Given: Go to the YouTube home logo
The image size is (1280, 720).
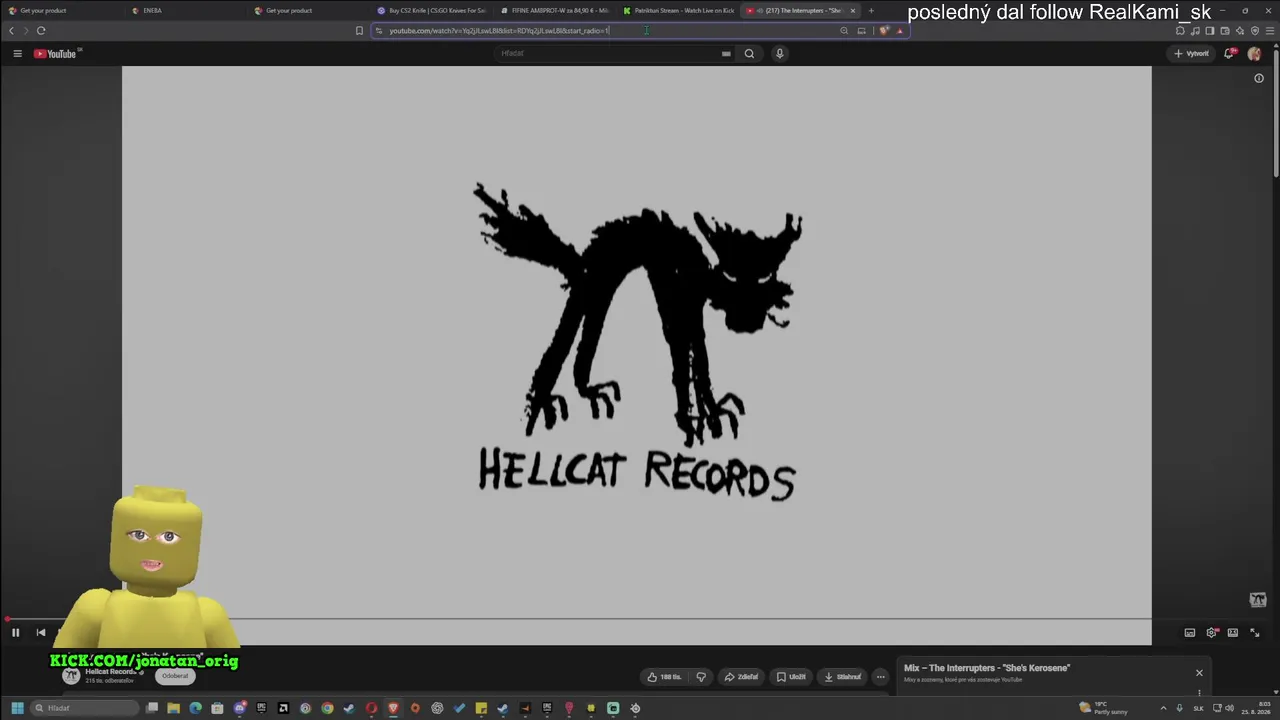Looking at the screenshot, I should [57, 53].
